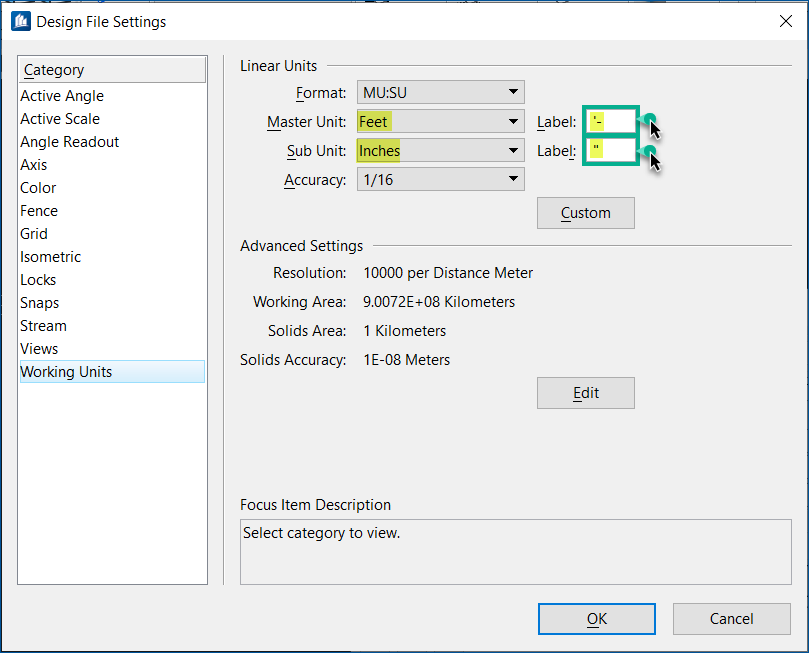
Task: Select the Views category
Action: [112, 349]
